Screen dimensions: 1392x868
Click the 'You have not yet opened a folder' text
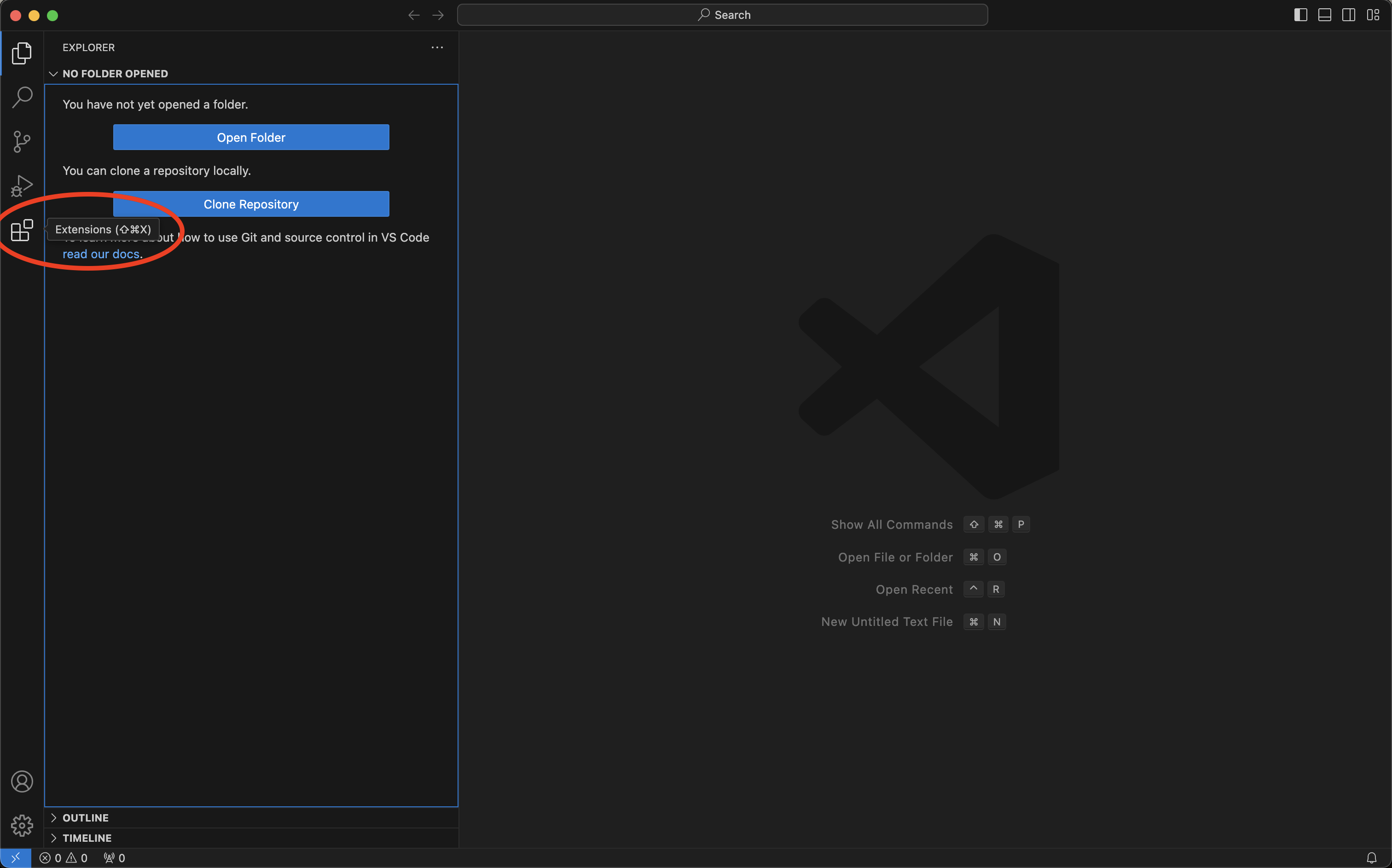click(x=155, y=104)
